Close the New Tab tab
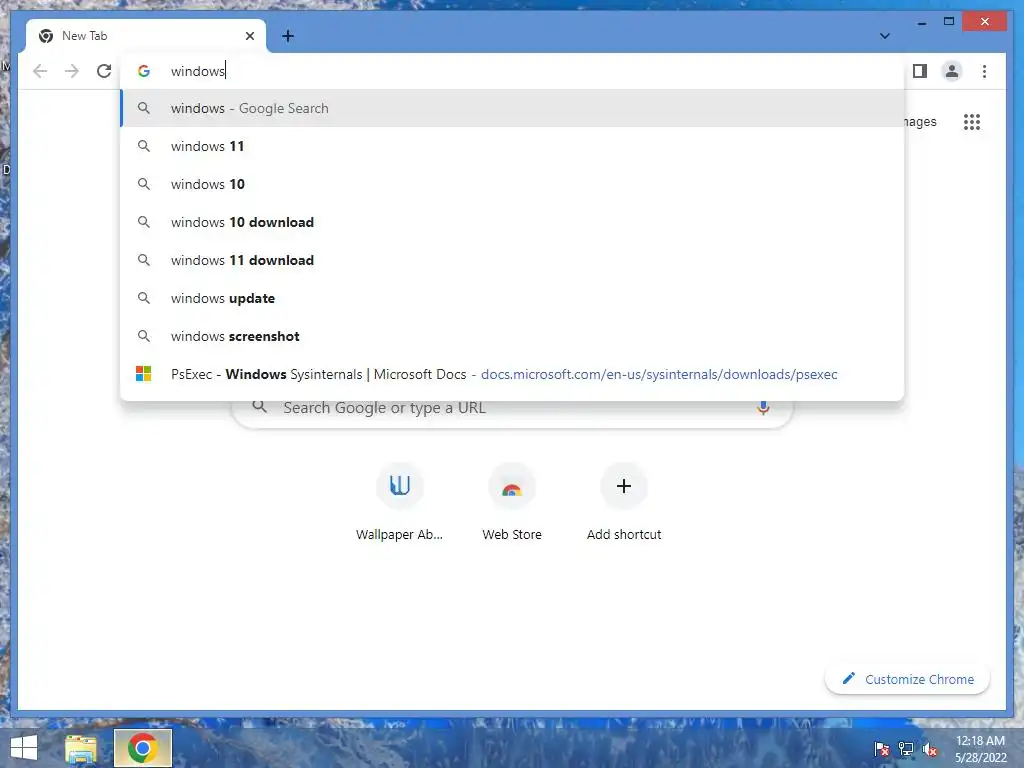The width and height of the screenshot is (1024, 768). (249, 36)
